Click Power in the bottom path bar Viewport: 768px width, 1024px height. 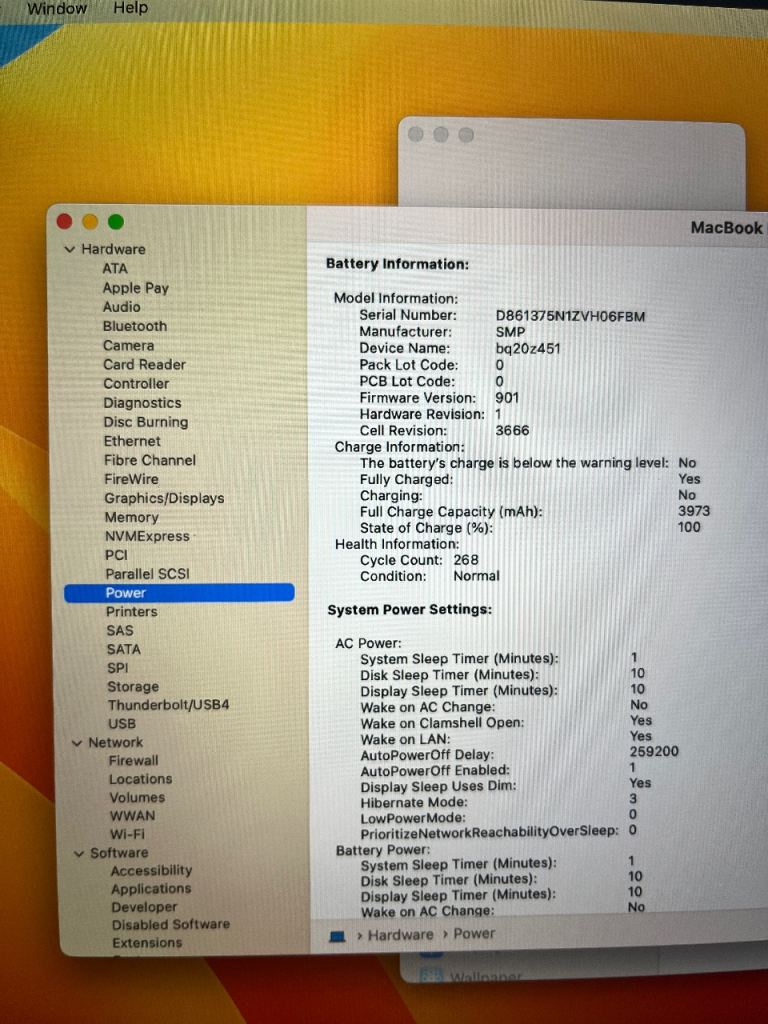click(x=474, y=934)
